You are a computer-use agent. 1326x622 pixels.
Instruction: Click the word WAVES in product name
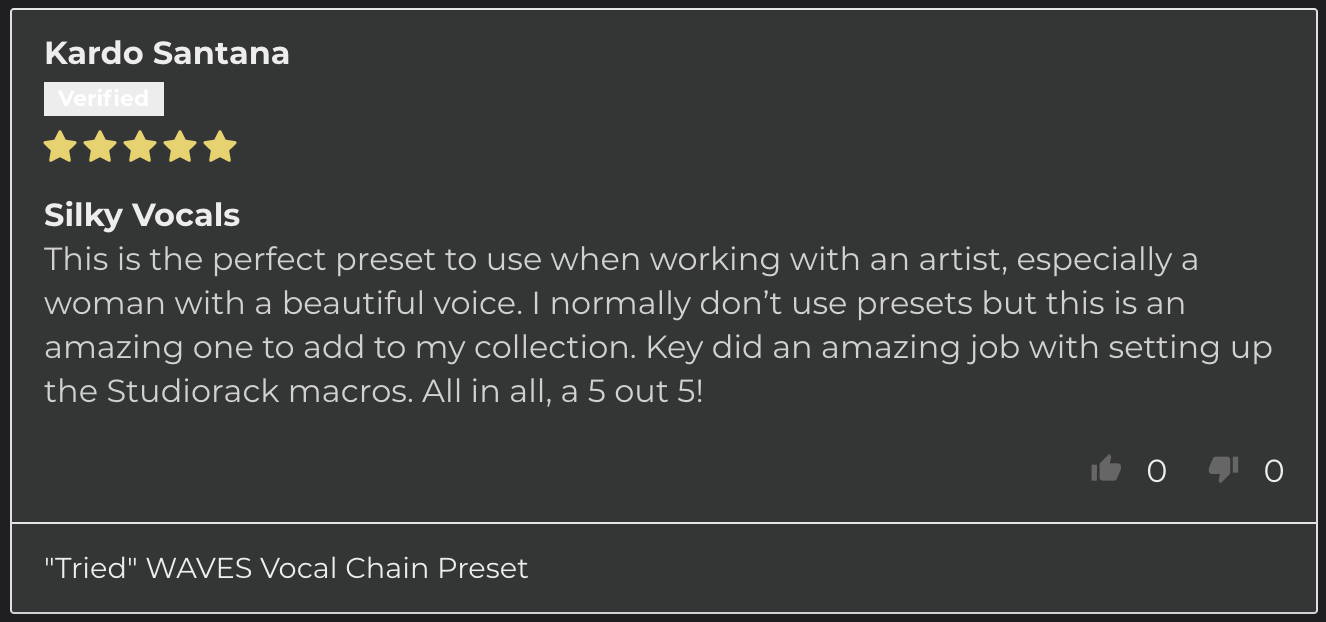(x=198, y=568)
